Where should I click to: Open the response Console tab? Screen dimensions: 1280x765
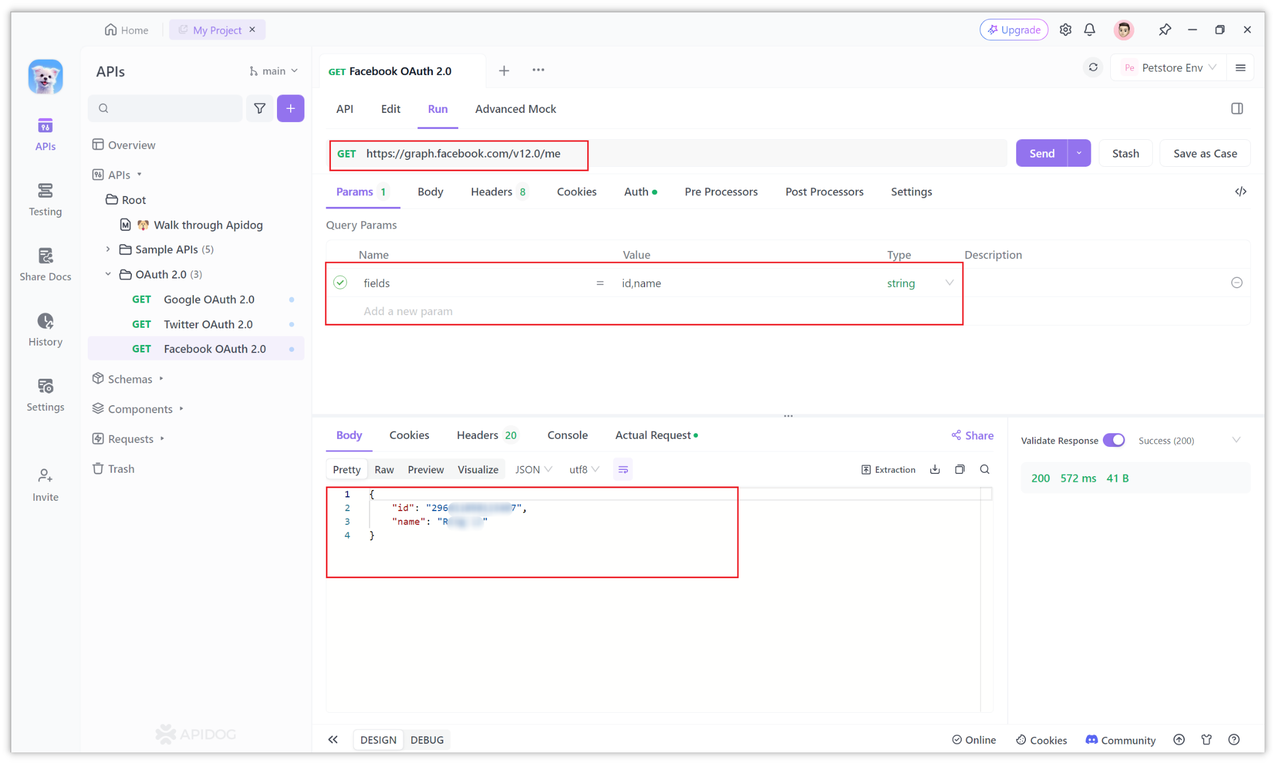click(x=567, y=435)
